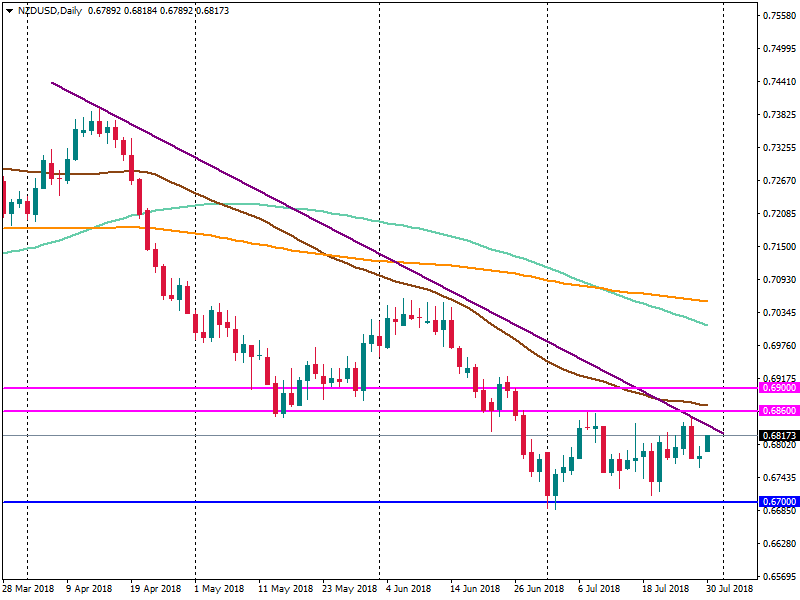Click 0.65695 on the price scale
The image size is (800, 600).
click(777, 577)
